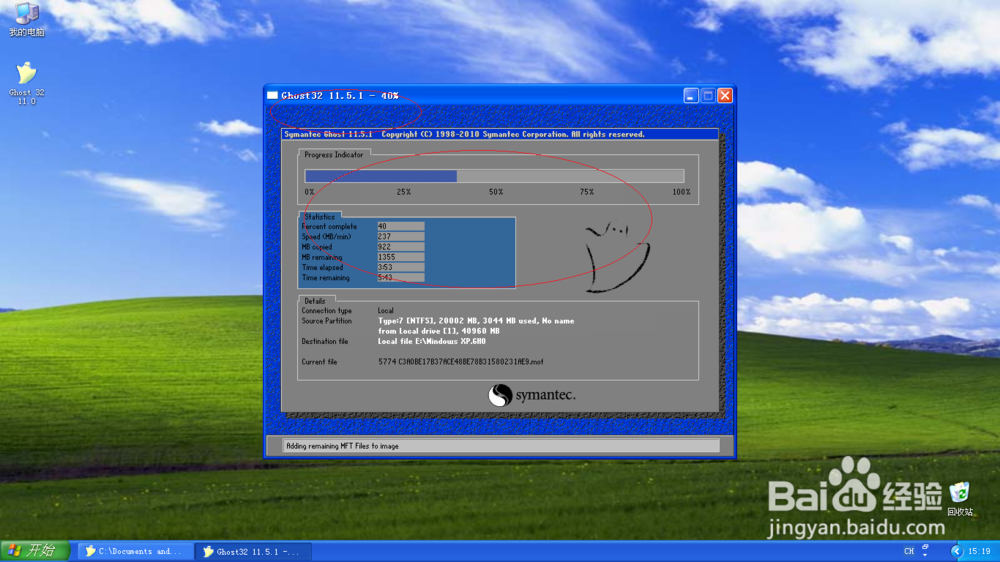Click the Ghost32 window title bar icon
1000x562 pixels.
point(272,96)
